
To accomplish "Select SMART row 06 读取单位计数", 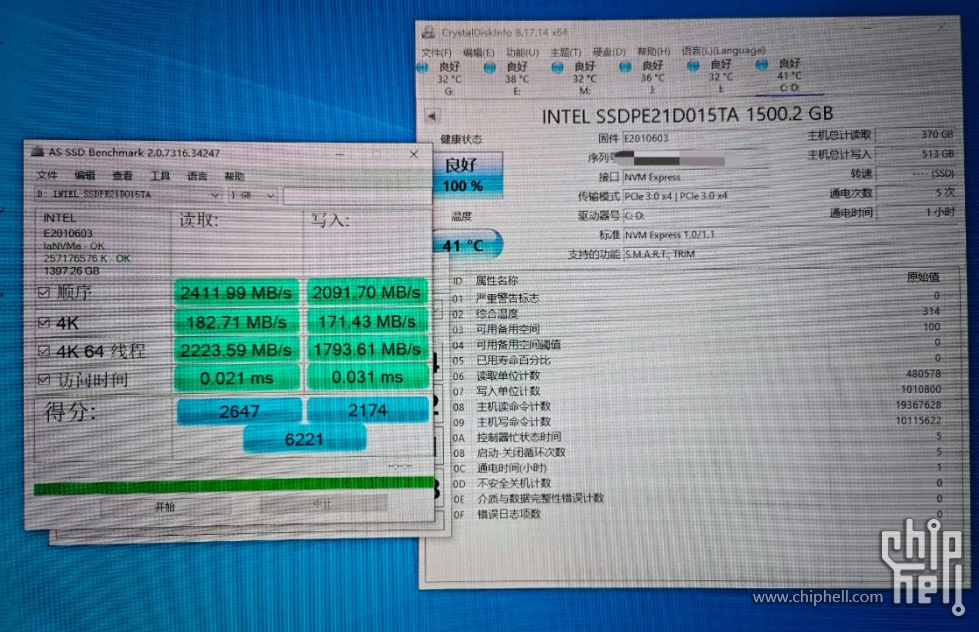I will (696, 375).
